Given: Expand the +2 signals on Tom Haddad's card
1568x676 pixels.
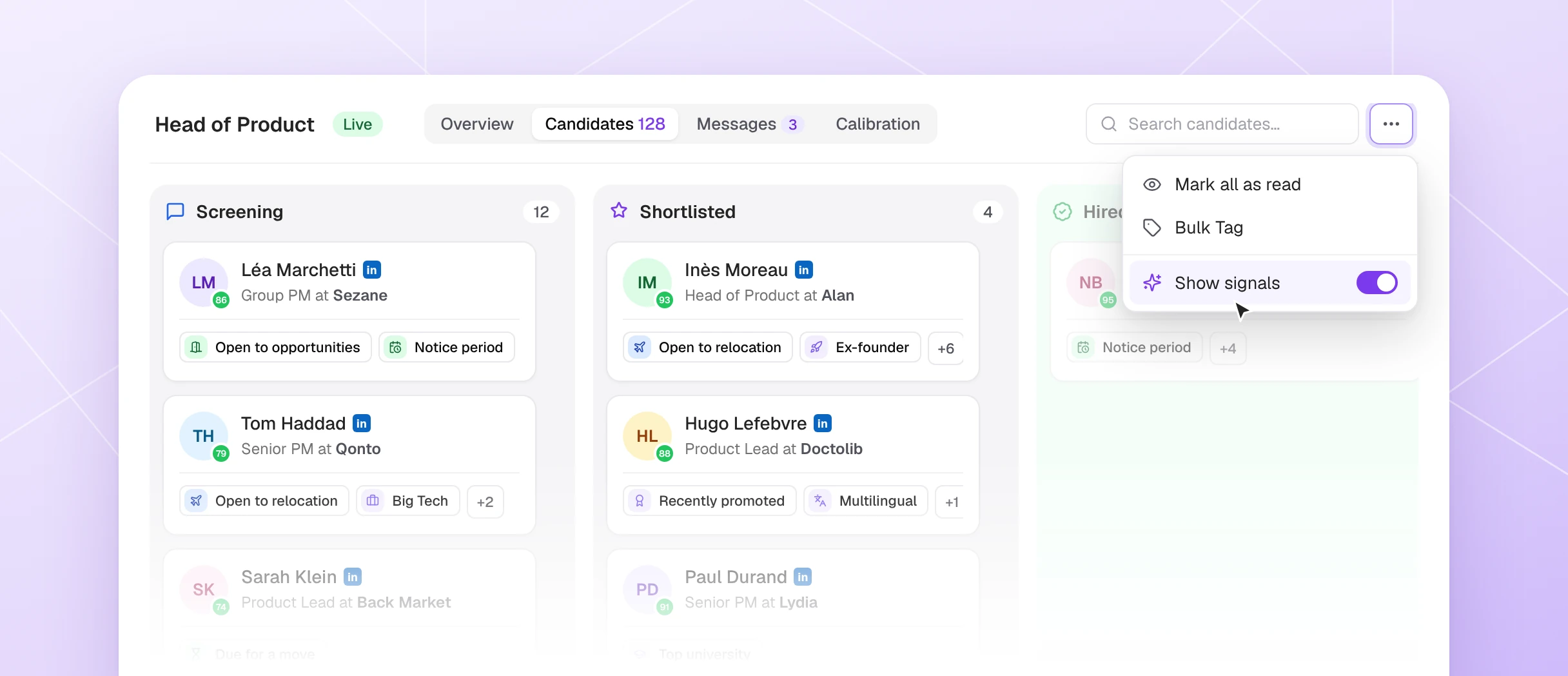Looking at the screenshot, I should [485, 502].
